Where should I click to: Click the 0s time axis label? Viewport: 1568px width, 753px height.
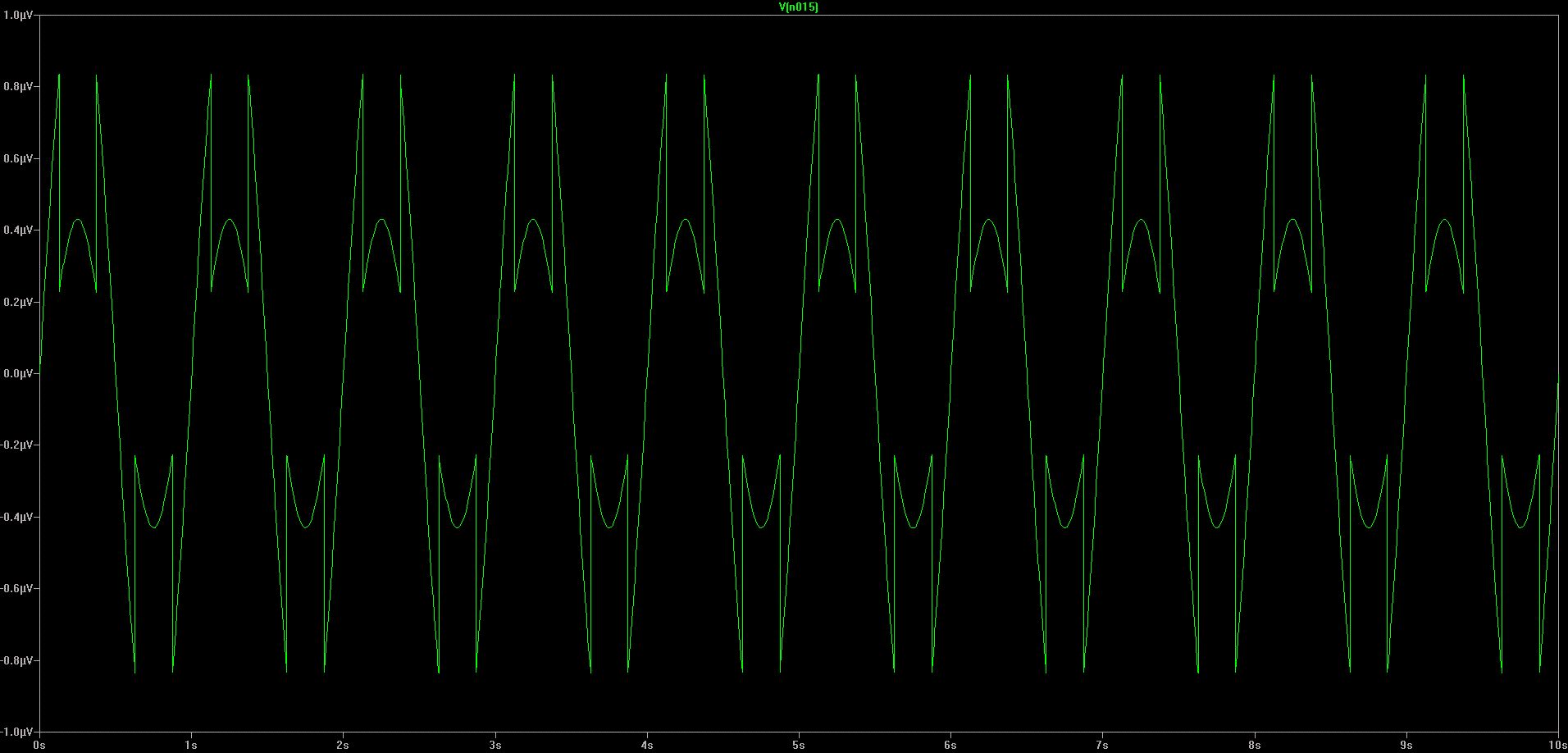click(39, 745)
